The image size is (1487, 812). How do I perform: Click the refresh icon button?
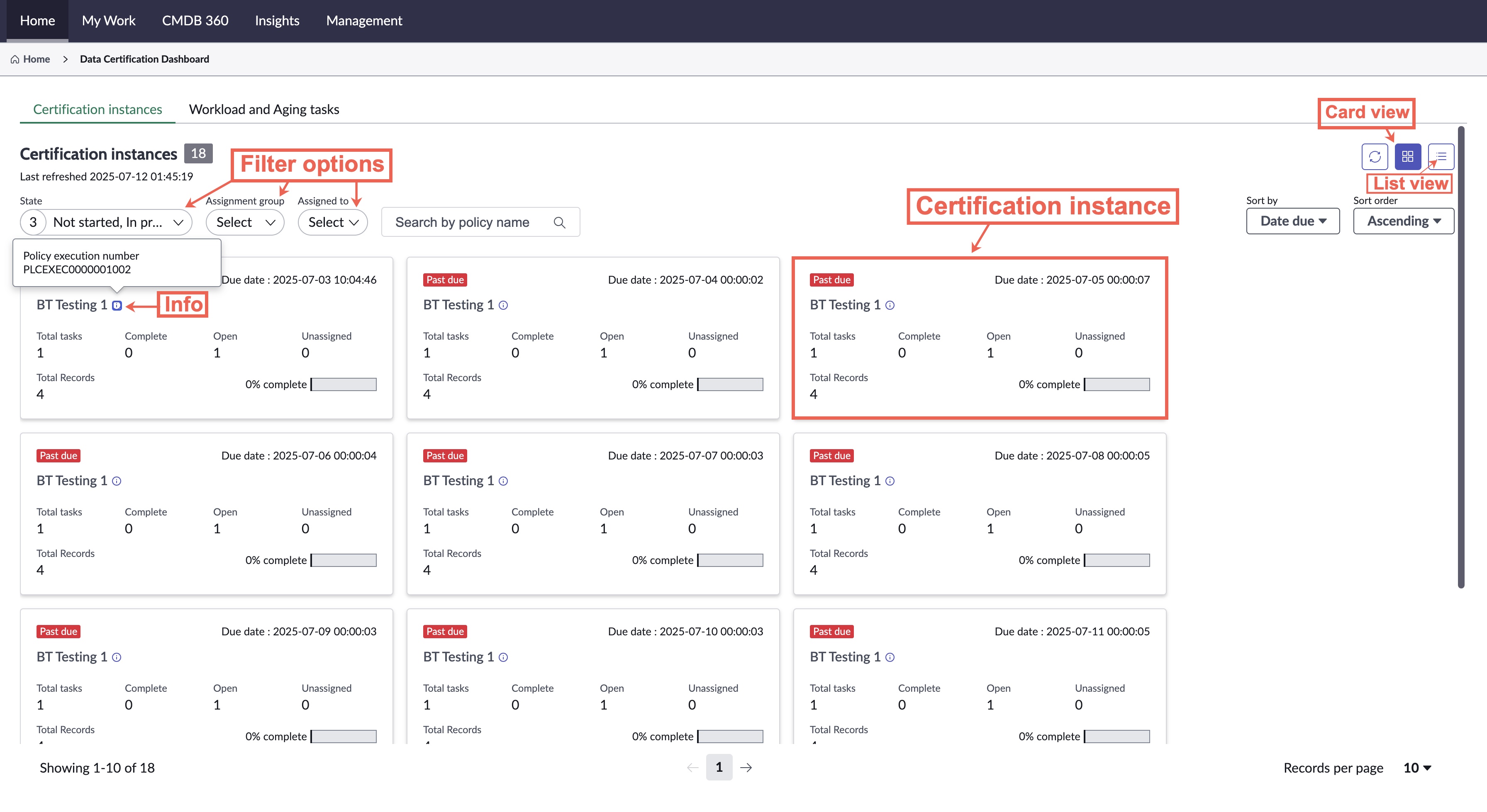point(1375,156)
